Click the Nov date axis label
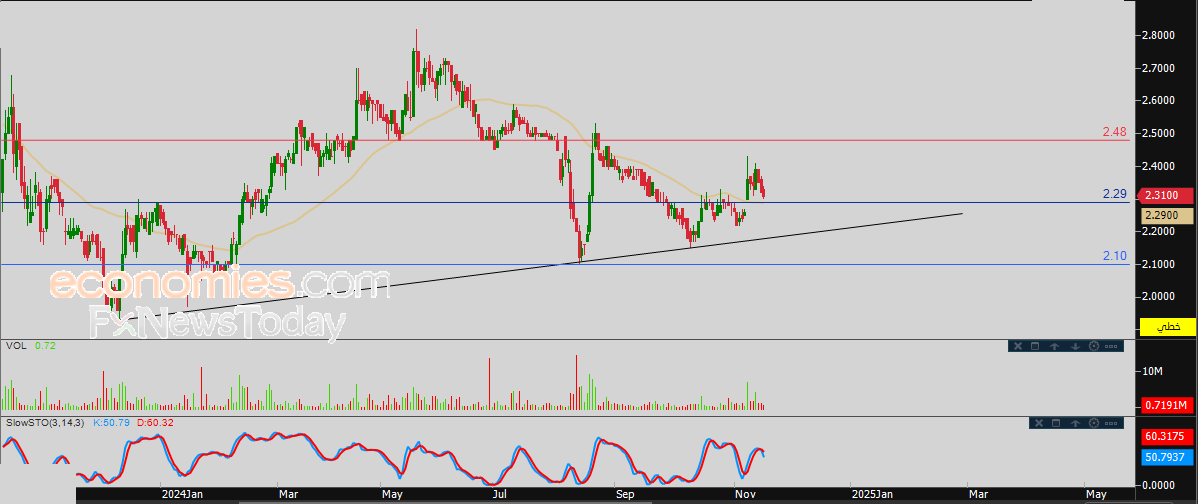Screen dimensions: 1198x504 [746, 494]
